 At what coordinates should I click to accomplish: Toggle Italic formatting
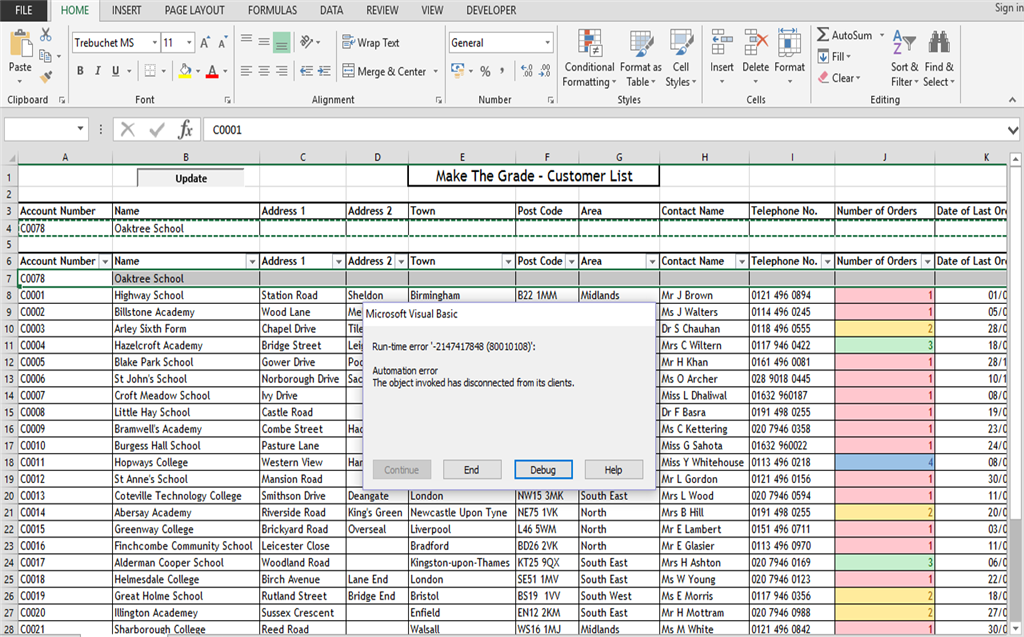97,71
